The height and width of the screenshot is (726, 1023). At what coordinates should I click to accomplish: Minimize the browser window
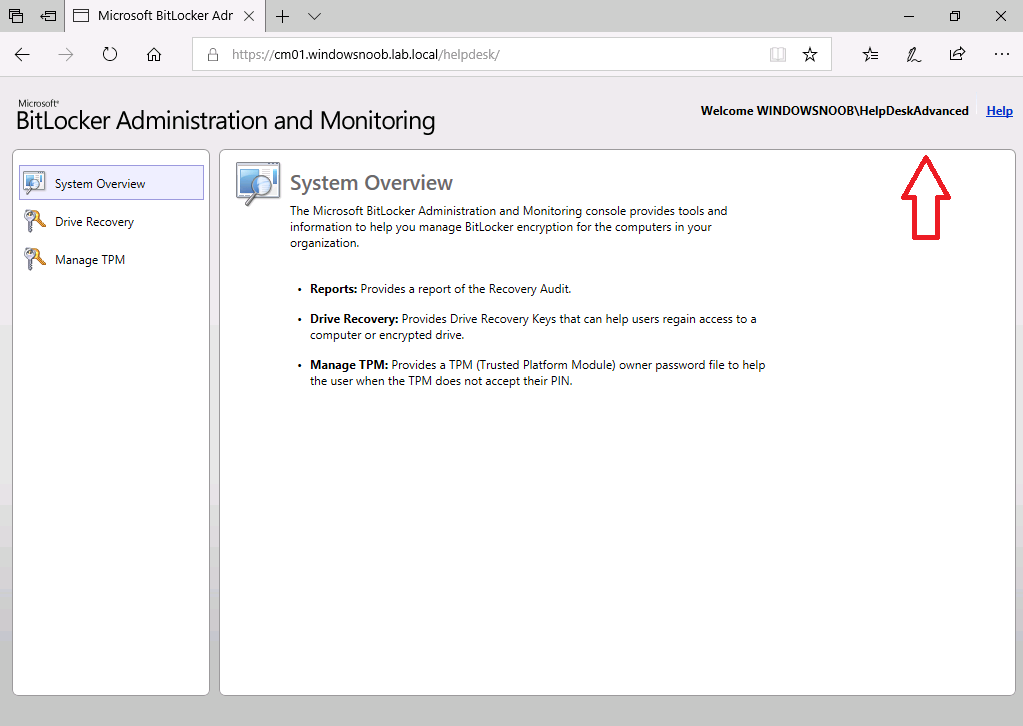(x=909, y=16)
